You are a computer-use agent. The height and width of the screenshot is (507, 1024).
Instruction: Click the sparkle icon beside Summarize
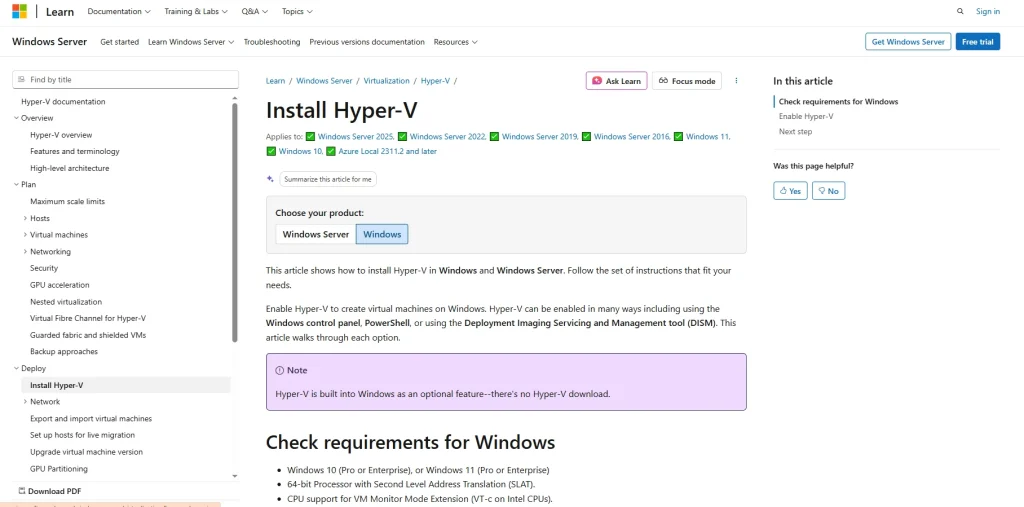click(x=270, y=178)
